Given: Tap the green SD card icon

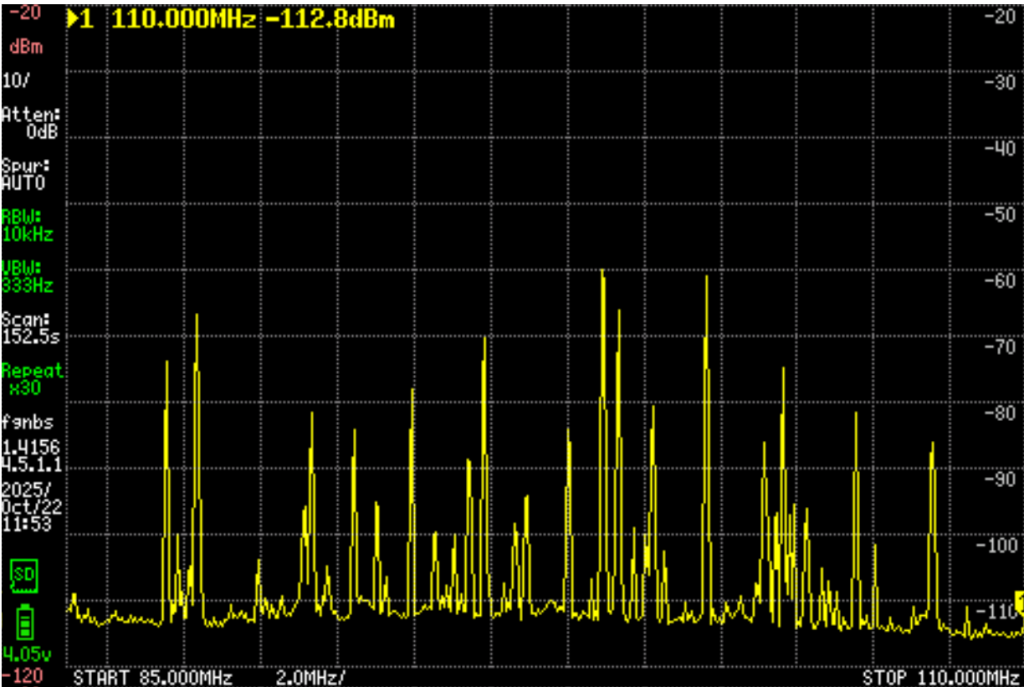Looking at the screenshot, I should [24, 574].
